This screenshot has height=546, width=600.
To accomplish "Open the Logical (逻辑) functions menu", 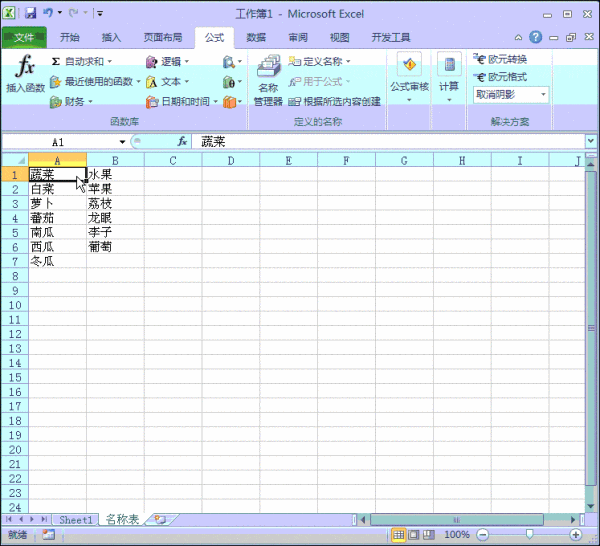I will click(168, 61).
